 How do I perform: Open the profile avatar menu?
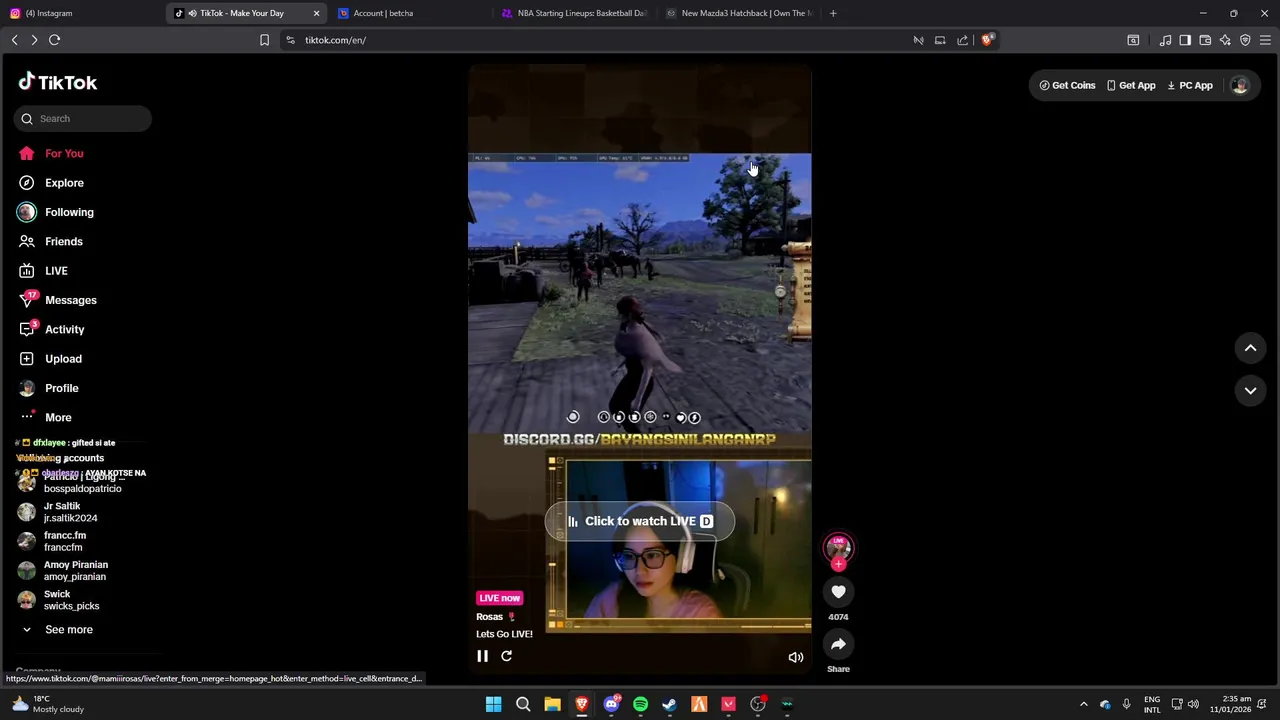tap(1240, 86)
